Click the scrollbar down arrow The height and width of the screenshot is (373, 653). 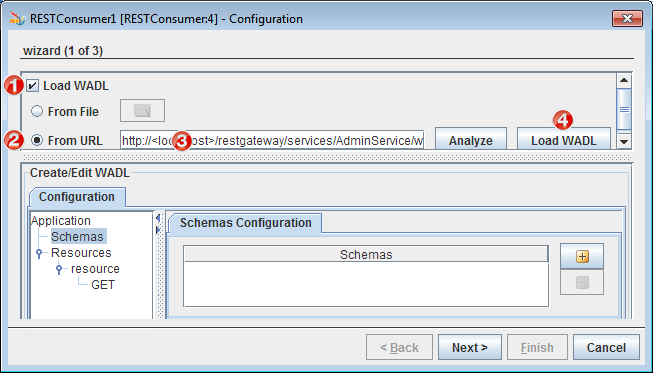pyautogui.click(x=624, y=142)
